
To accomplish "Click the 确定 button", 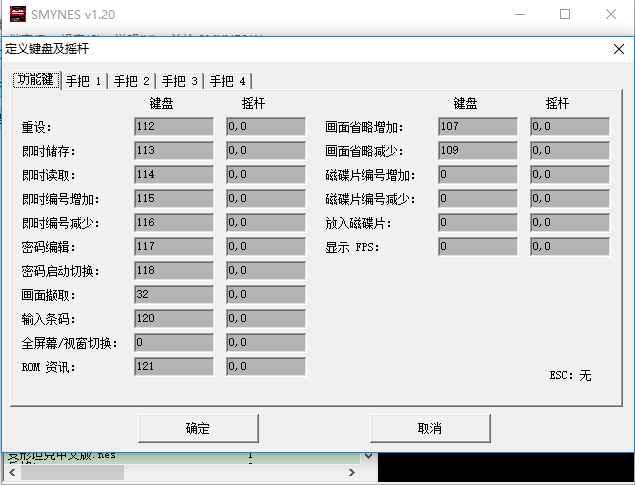I will pyautogui.click(x=198, y=428).
